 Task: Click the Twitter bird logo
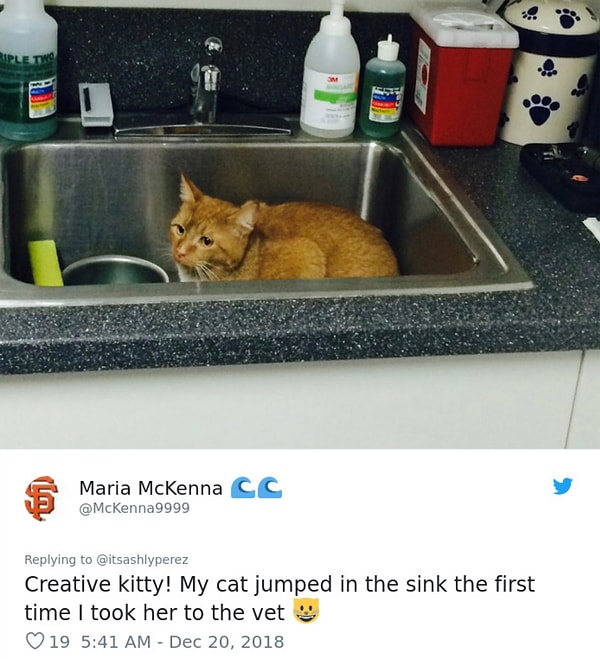563,486
